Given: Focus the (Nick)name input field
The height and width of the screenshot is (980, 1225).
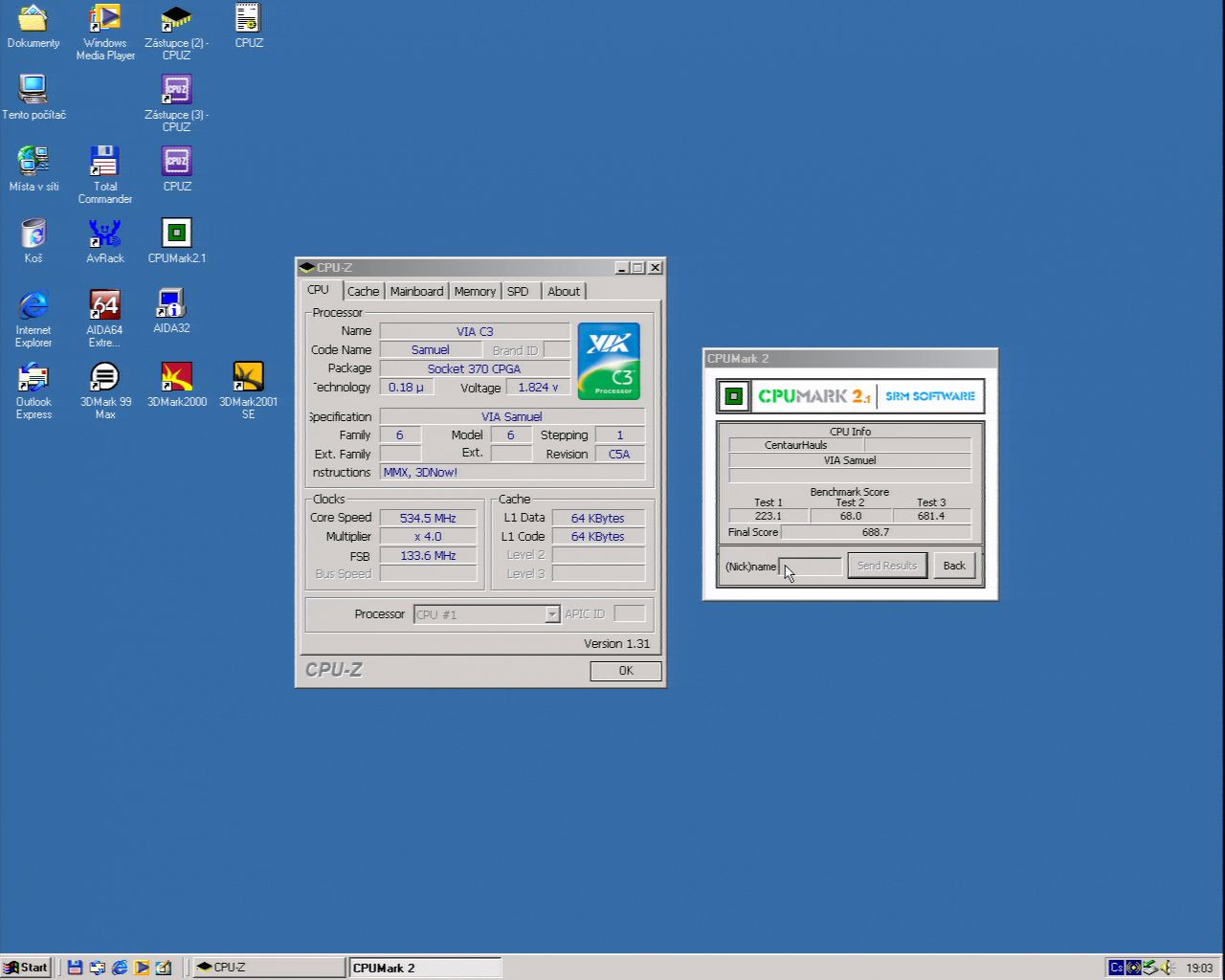Looking at the screenshot, I should tap(811, 567).
